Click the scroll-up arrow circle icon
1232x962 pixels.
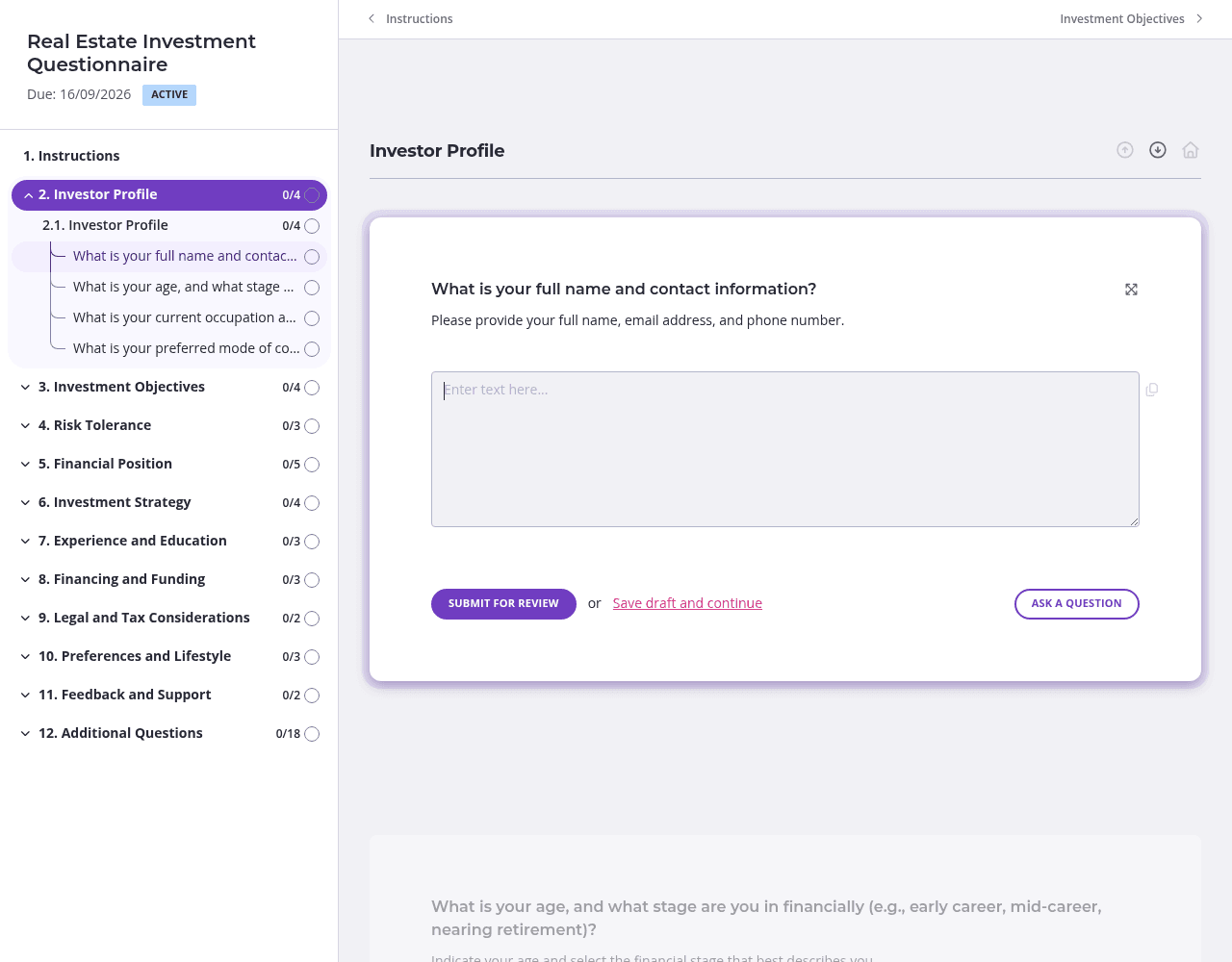(1125, 150)
